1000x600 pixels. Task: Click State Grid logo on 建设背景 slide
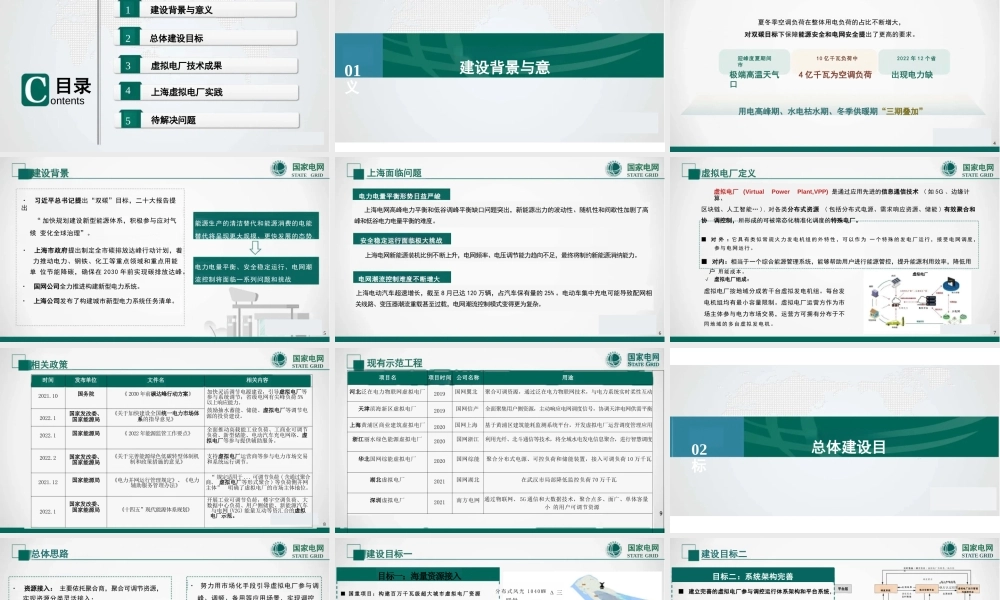298,169
